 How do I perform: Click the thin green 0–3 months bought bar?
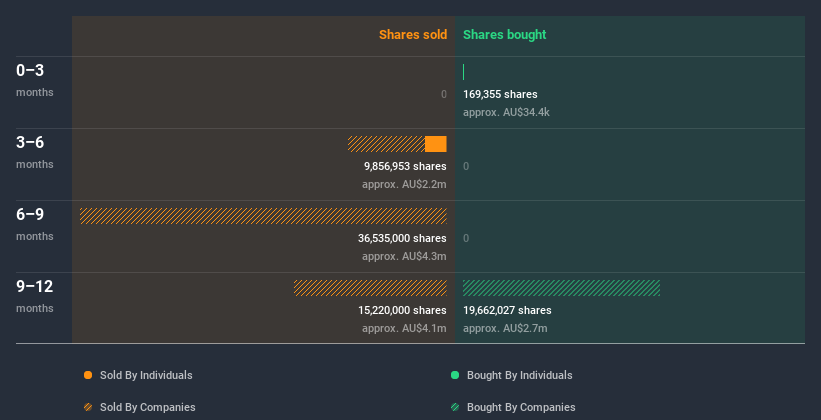point(463,72)
